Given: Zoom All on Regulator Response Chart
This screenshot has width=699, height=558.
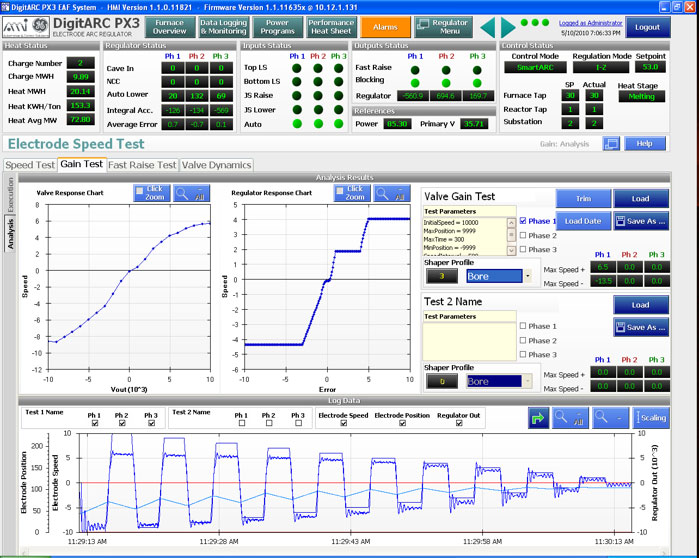Looking at the screenshot, I should (391, 193).
